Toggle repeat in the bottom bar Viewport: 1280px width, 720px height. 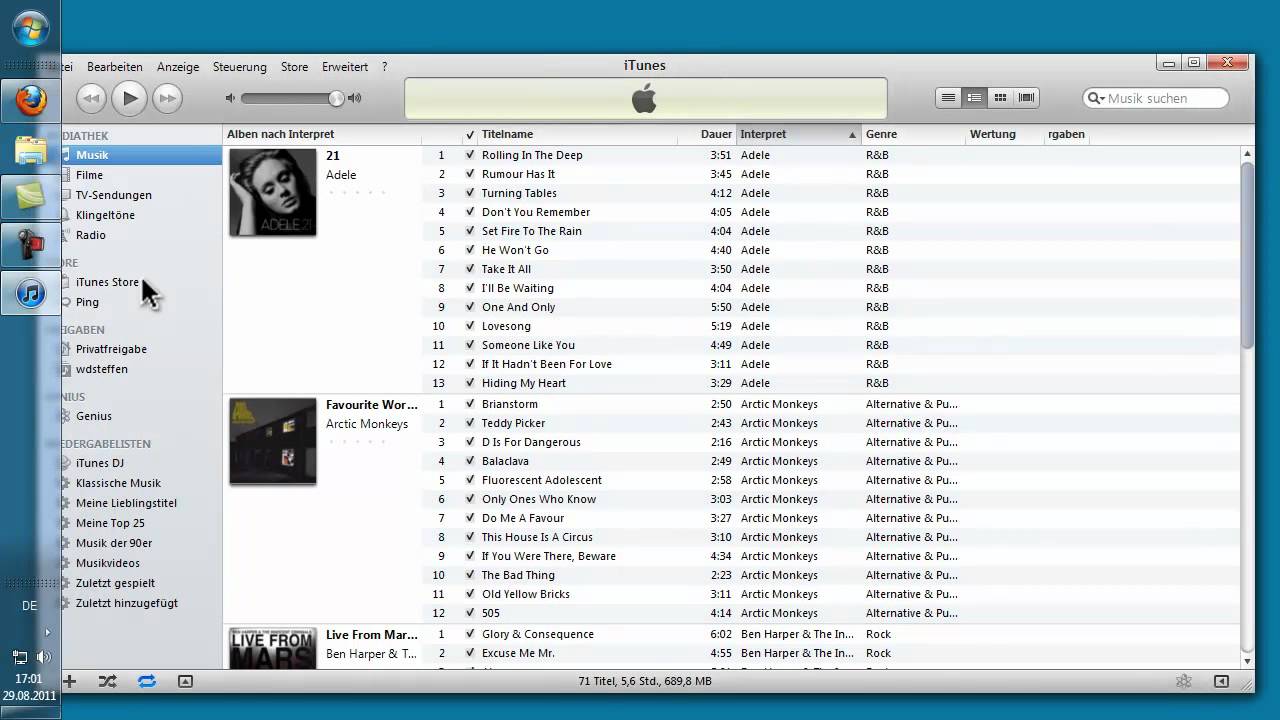147,681
